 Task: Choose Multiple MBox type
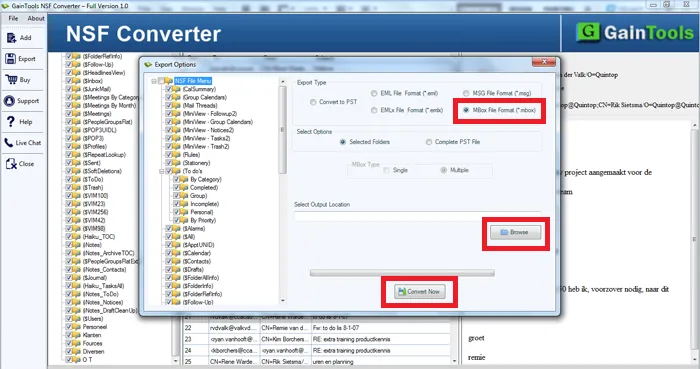point(454,170)
